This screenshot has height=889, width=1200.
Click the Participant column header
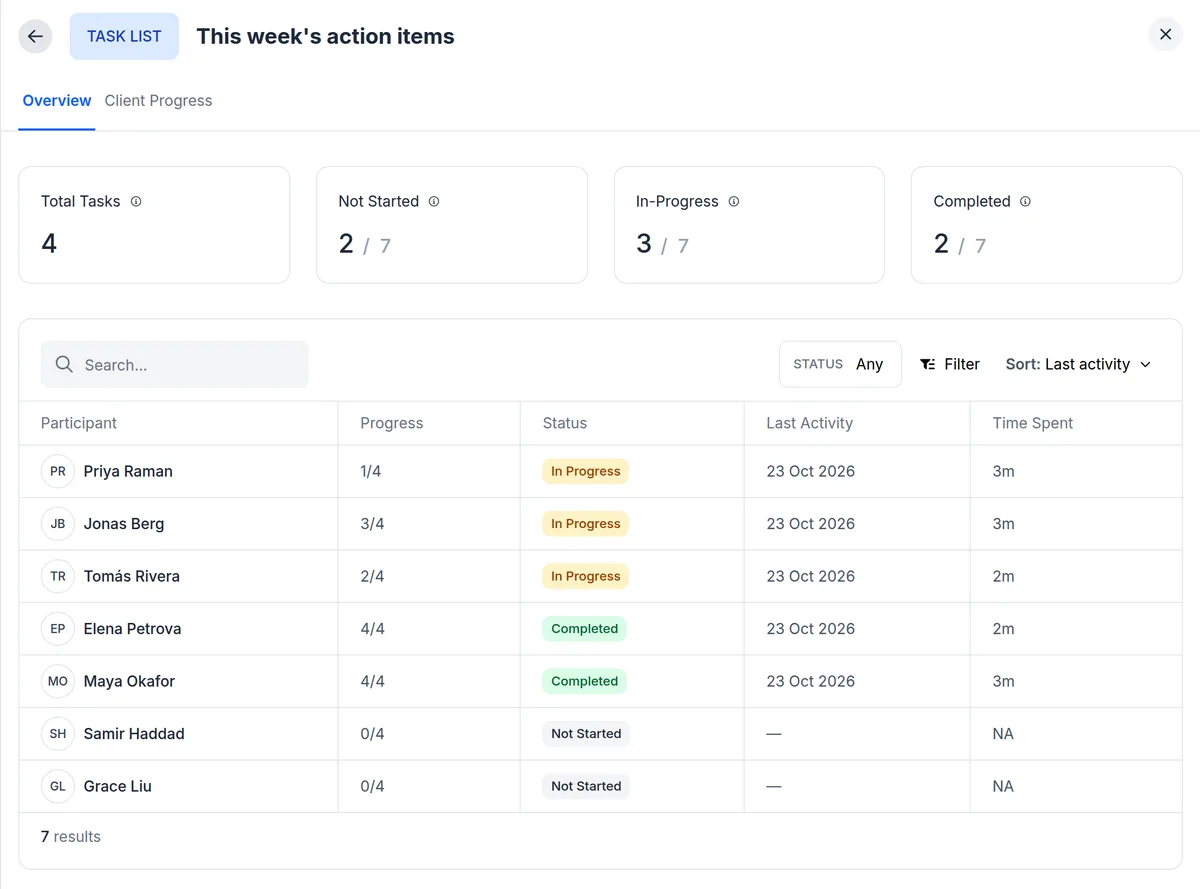(x=79, y=423)
